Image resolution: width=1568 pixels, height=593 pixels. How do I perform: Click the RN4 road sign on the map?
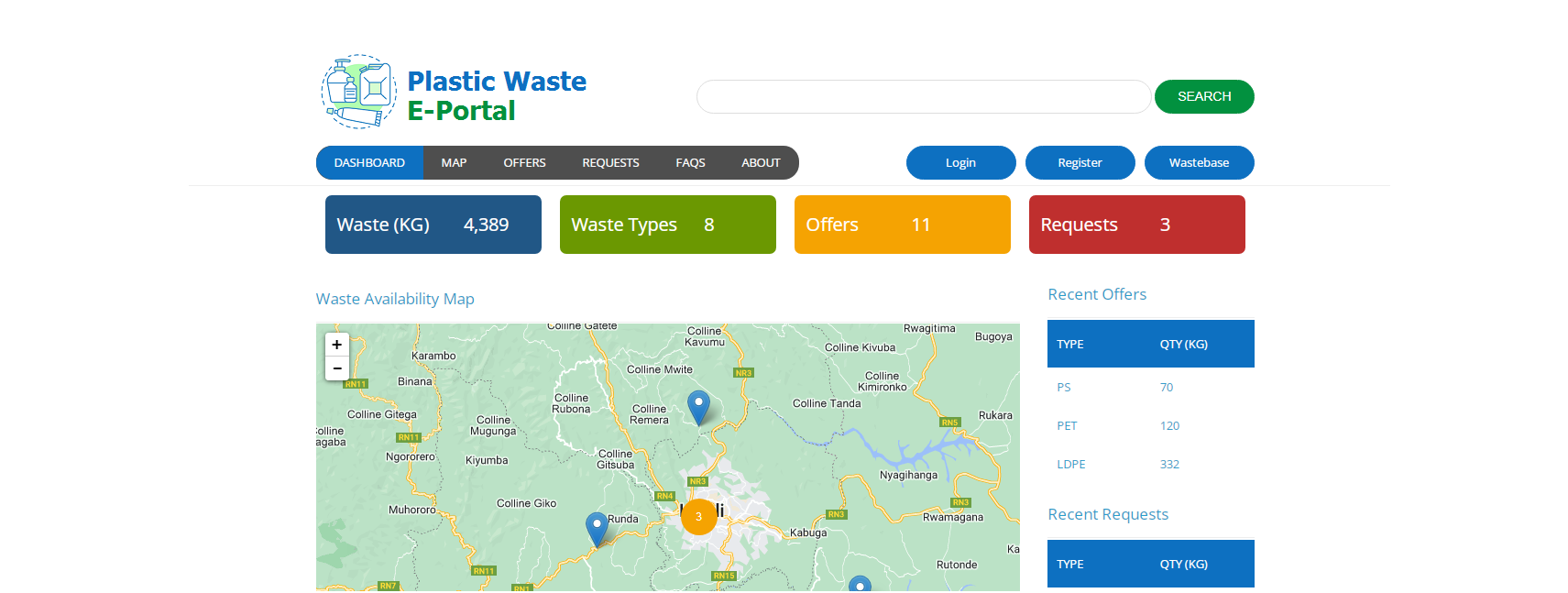pos(665,496)
